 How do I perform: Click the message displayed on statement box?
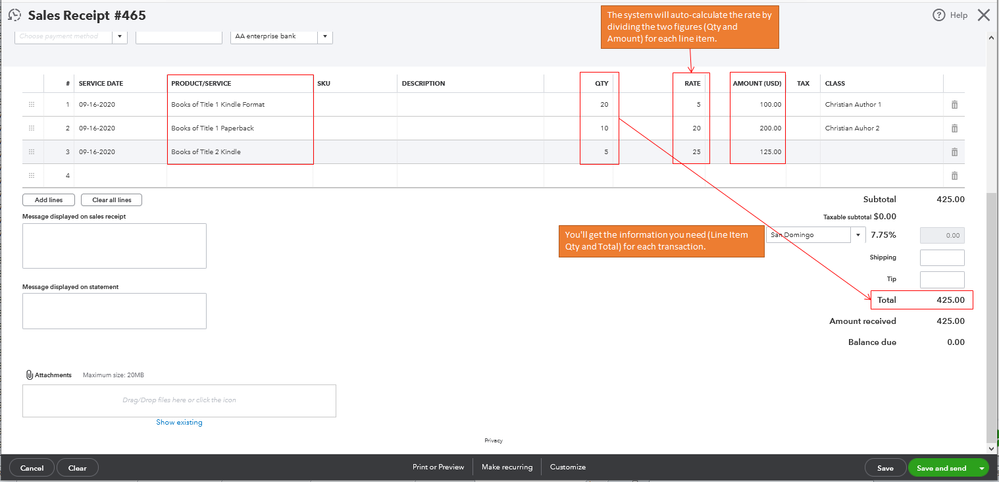click(114, 311)
